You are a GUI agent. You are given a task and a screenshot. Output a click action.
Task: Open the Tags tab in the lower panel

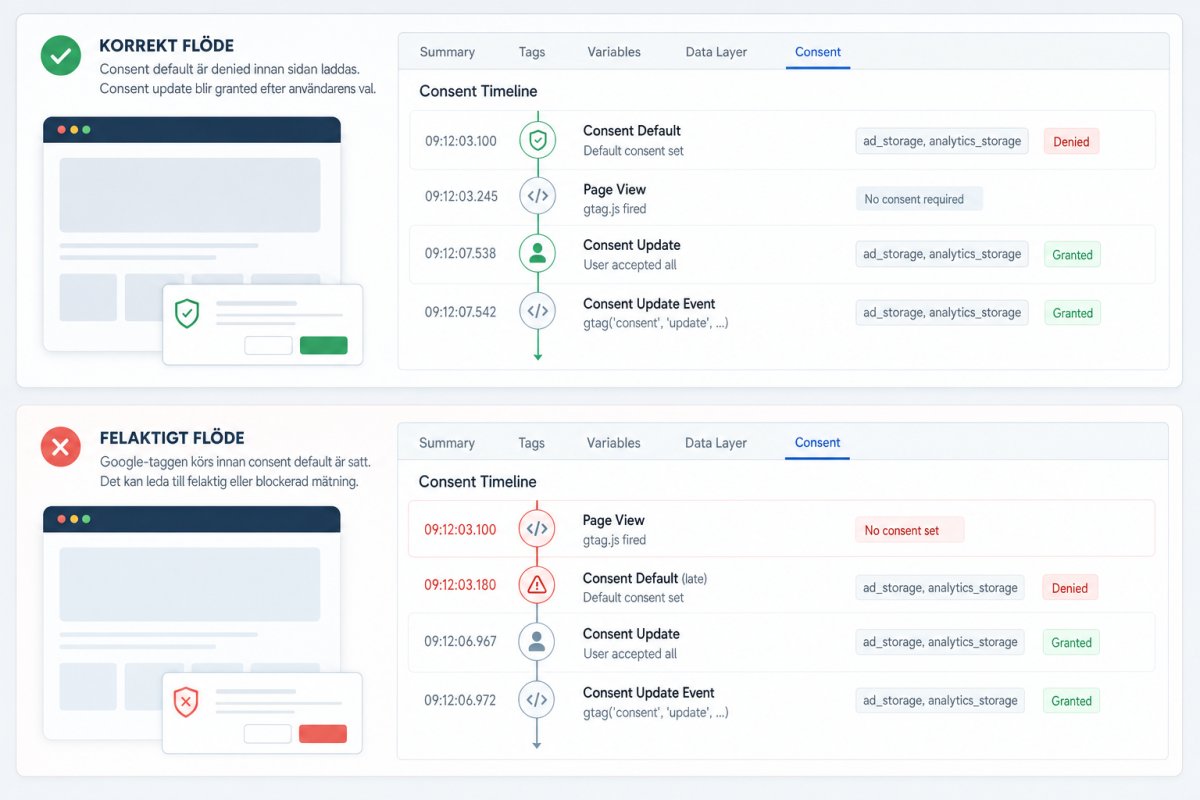click(532, 443)
